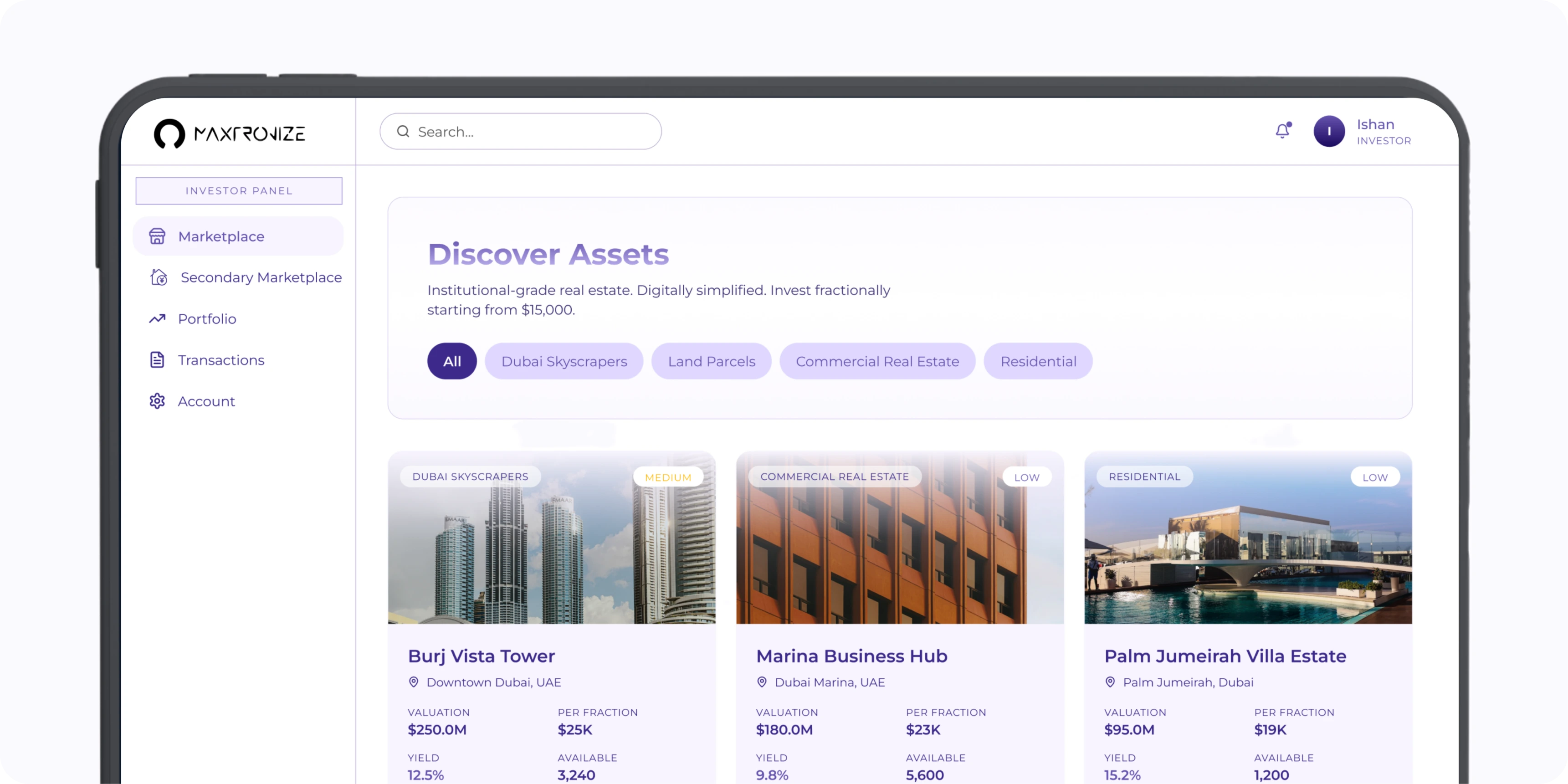1568x784 pixels.
Task: Click the Marina Business Hub title
Action: [851, 656]
